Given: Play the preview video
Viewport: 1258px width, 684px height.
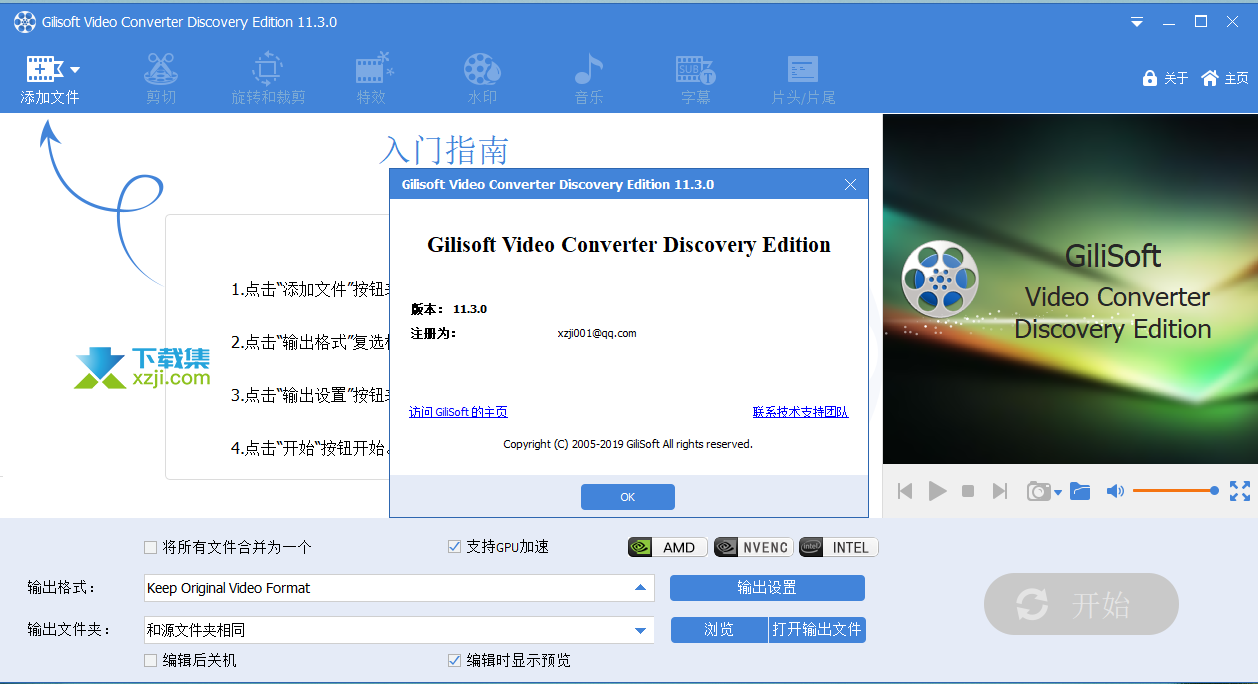Looking at the screenshot, I should click(937, 491).
